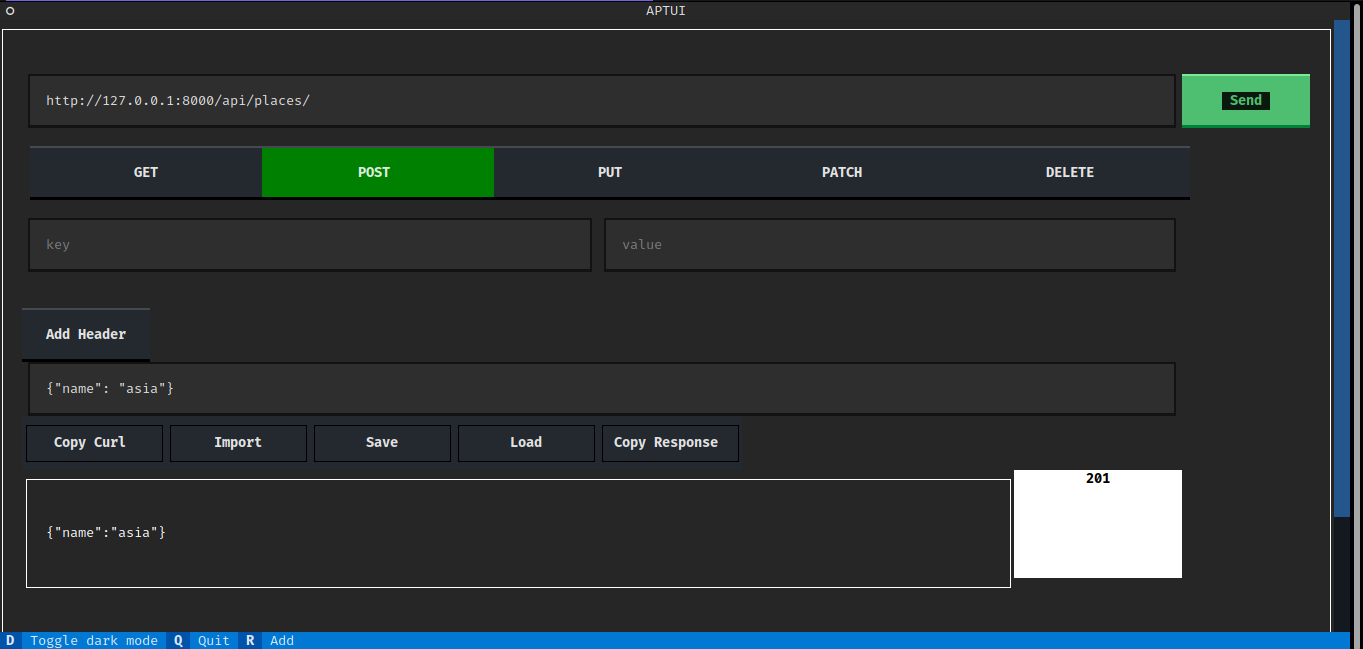Select the GET method tab
Viewport: 1363px width, 649px height.
click(146, 172)
